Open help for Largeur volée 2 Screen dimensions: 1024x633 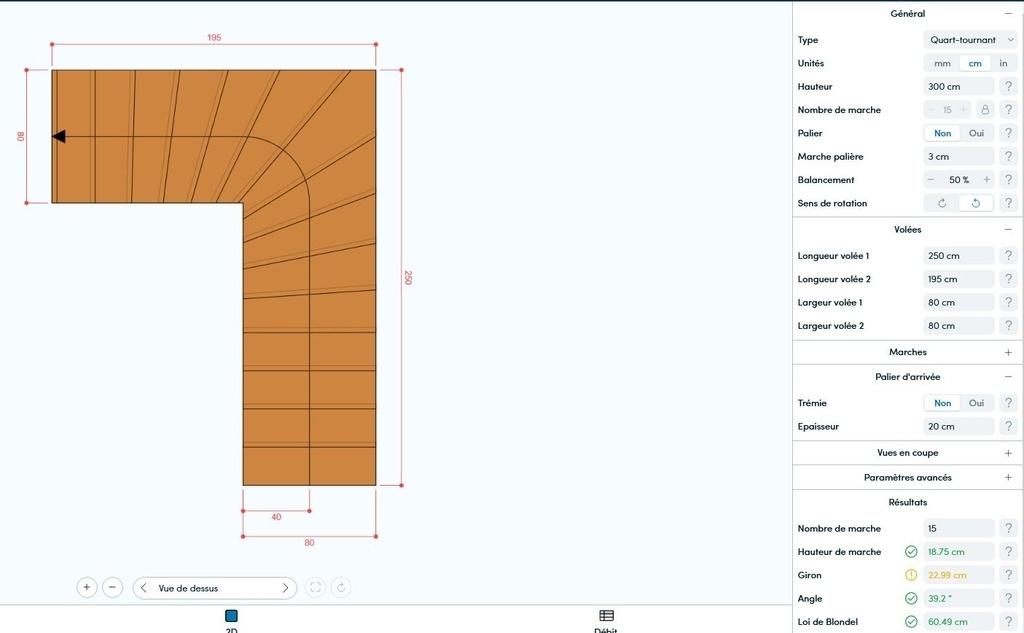tap(1008, 325)
